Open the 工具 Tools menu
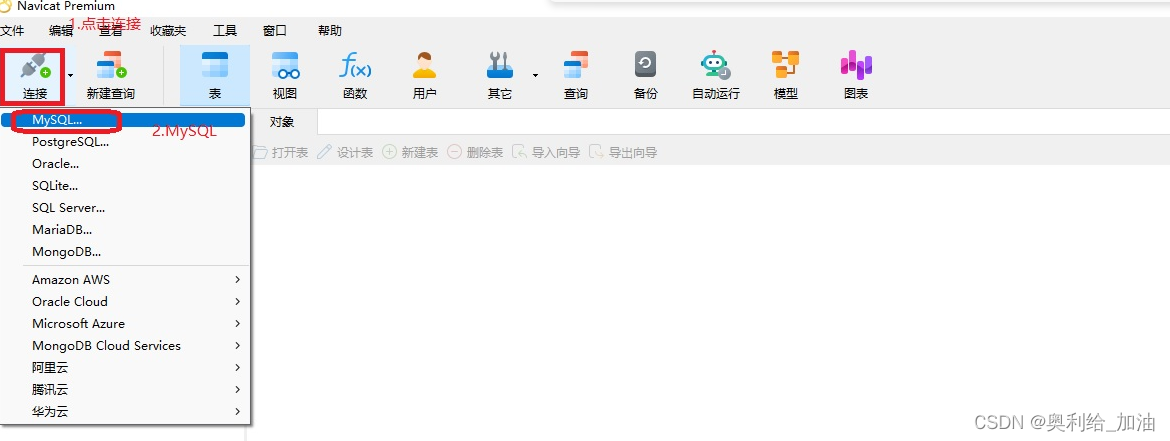 coord(225,31)
